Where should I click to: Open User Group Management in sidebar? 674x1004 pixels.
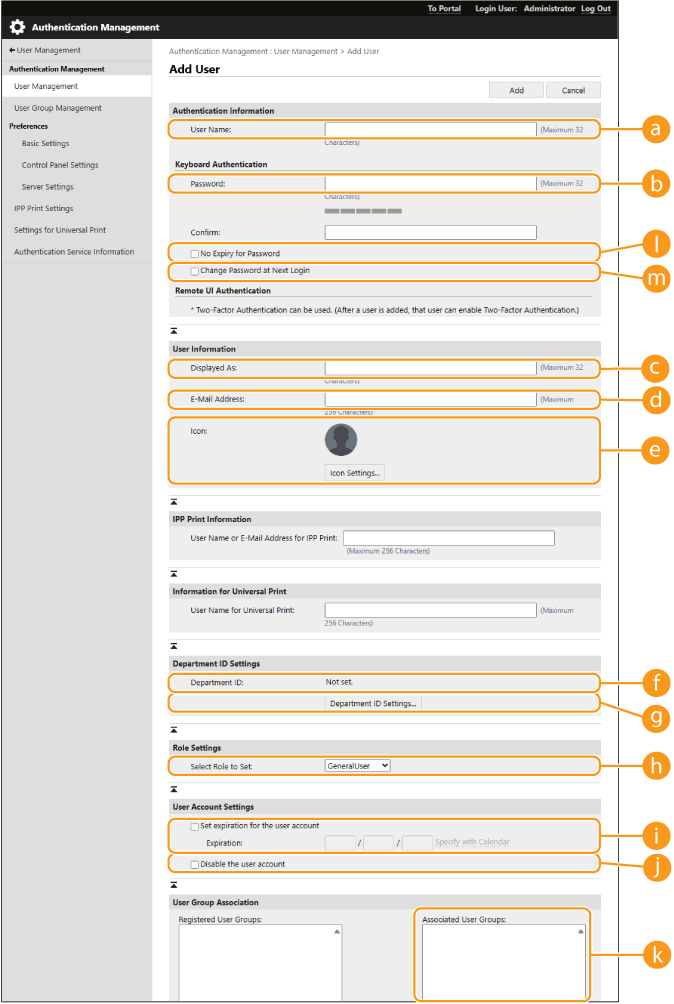coord(58,108)
